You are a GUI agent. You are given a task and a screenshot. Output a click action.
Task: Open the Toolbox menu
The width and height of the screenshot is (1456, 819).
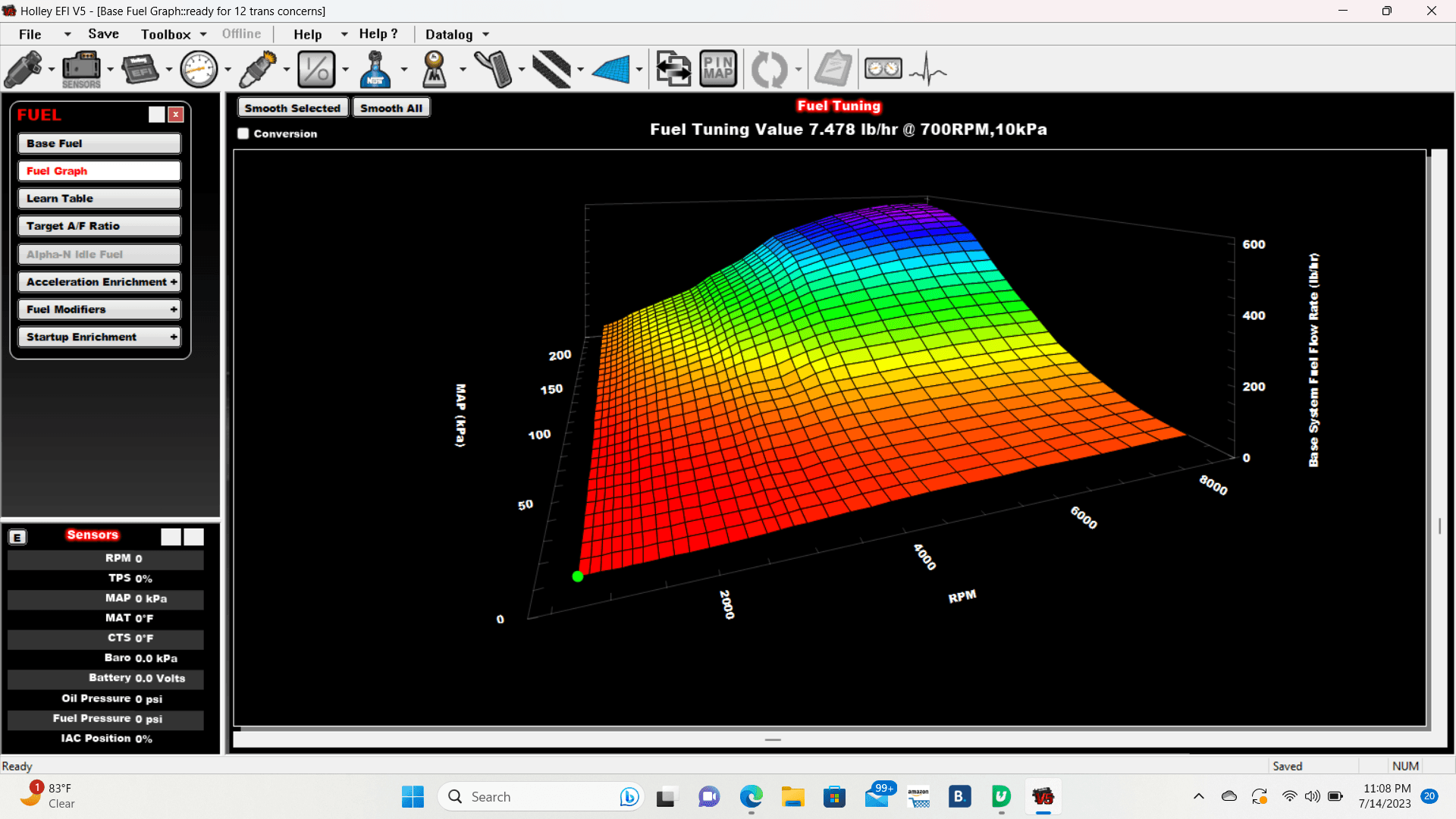pyautogui.click(x=166, y=34)
